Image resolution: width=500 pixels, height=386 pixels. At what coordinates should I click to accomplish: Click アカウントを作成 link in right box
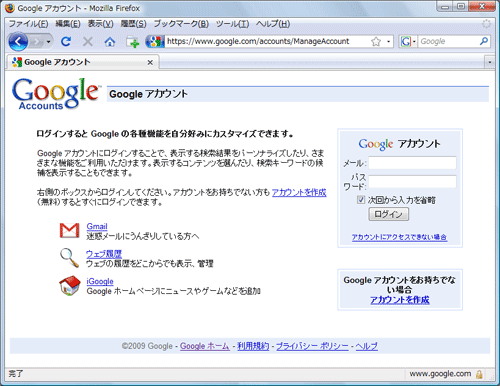pyautogui.click(x=400, y=300)
